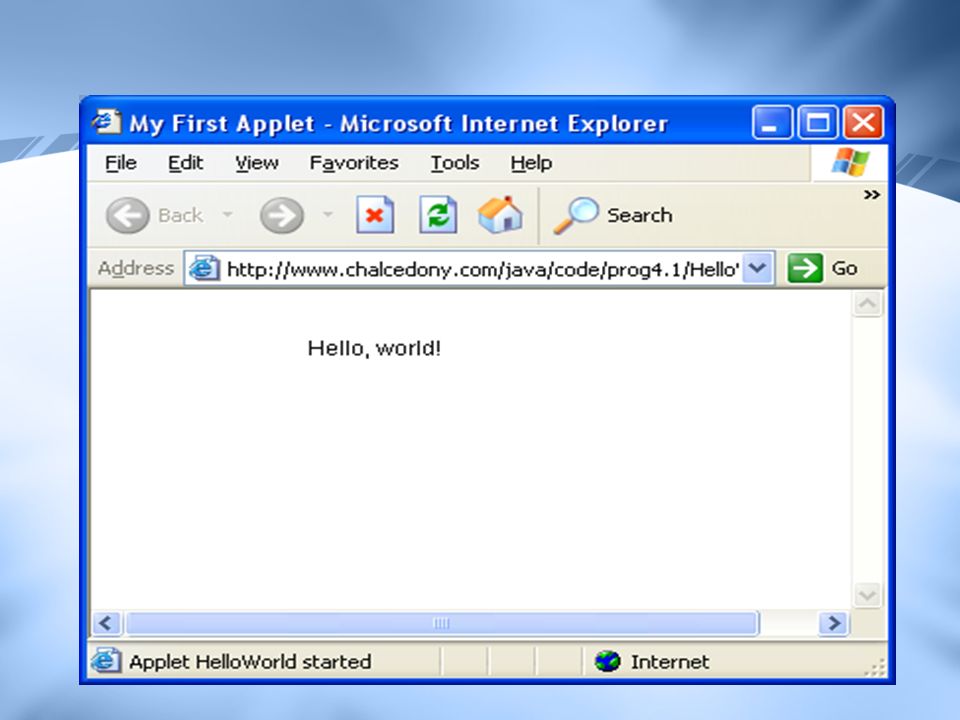Click the page icon in the address bar
The image size is (960, 720).
tap(204, 268)
